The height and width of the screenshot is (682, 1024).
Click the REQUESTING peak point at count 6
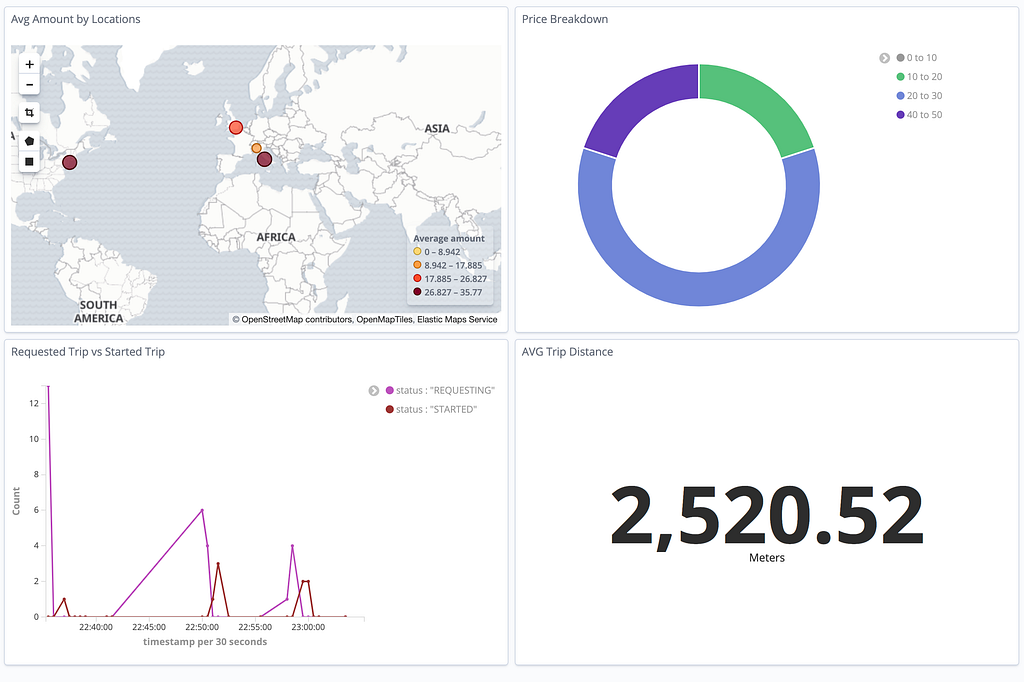click(202, 510)
